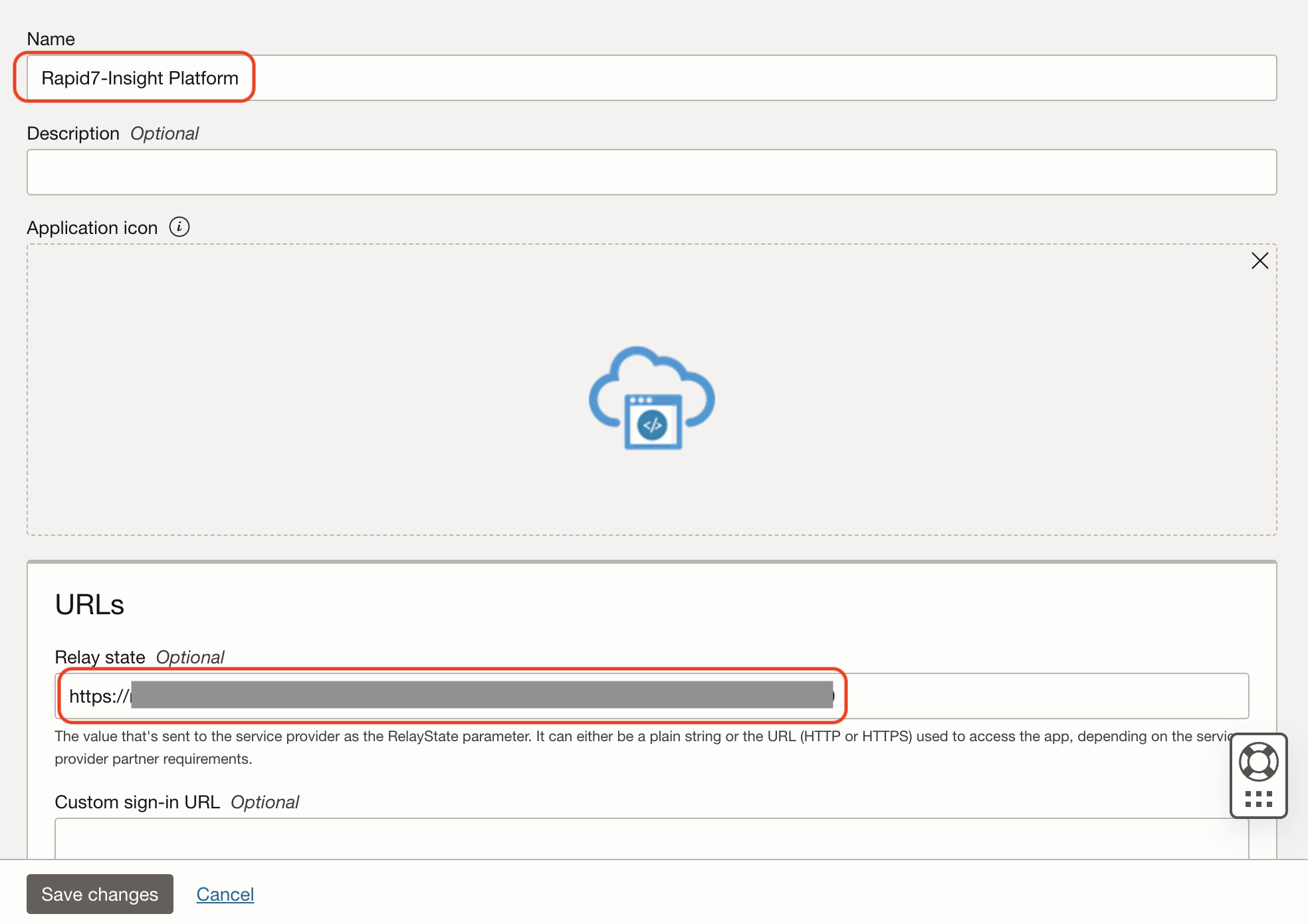
Task: Click Optional text next to Relay state
Action: click(190, 657)
